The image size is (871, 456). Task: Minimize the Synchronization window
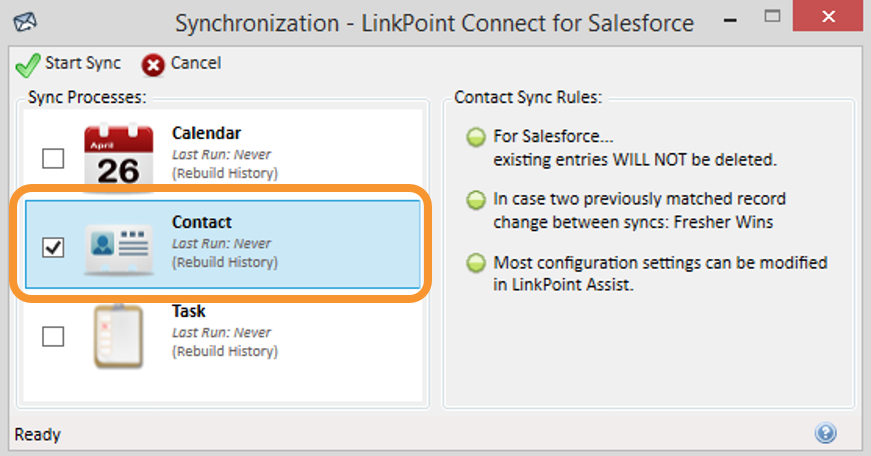(x=730, y=20)
